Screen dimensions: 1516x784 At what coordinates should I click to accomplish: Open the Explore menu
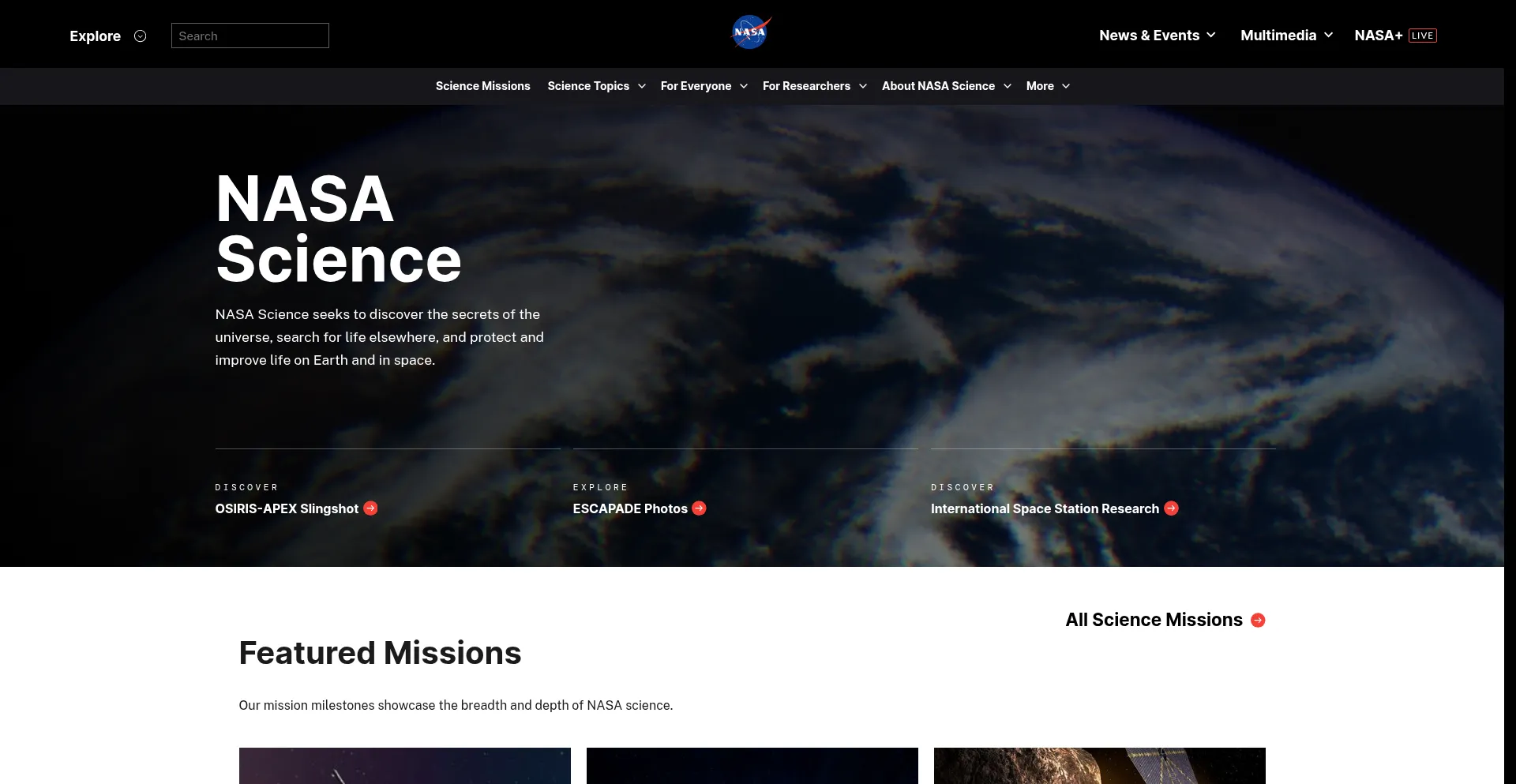(96, 36)
